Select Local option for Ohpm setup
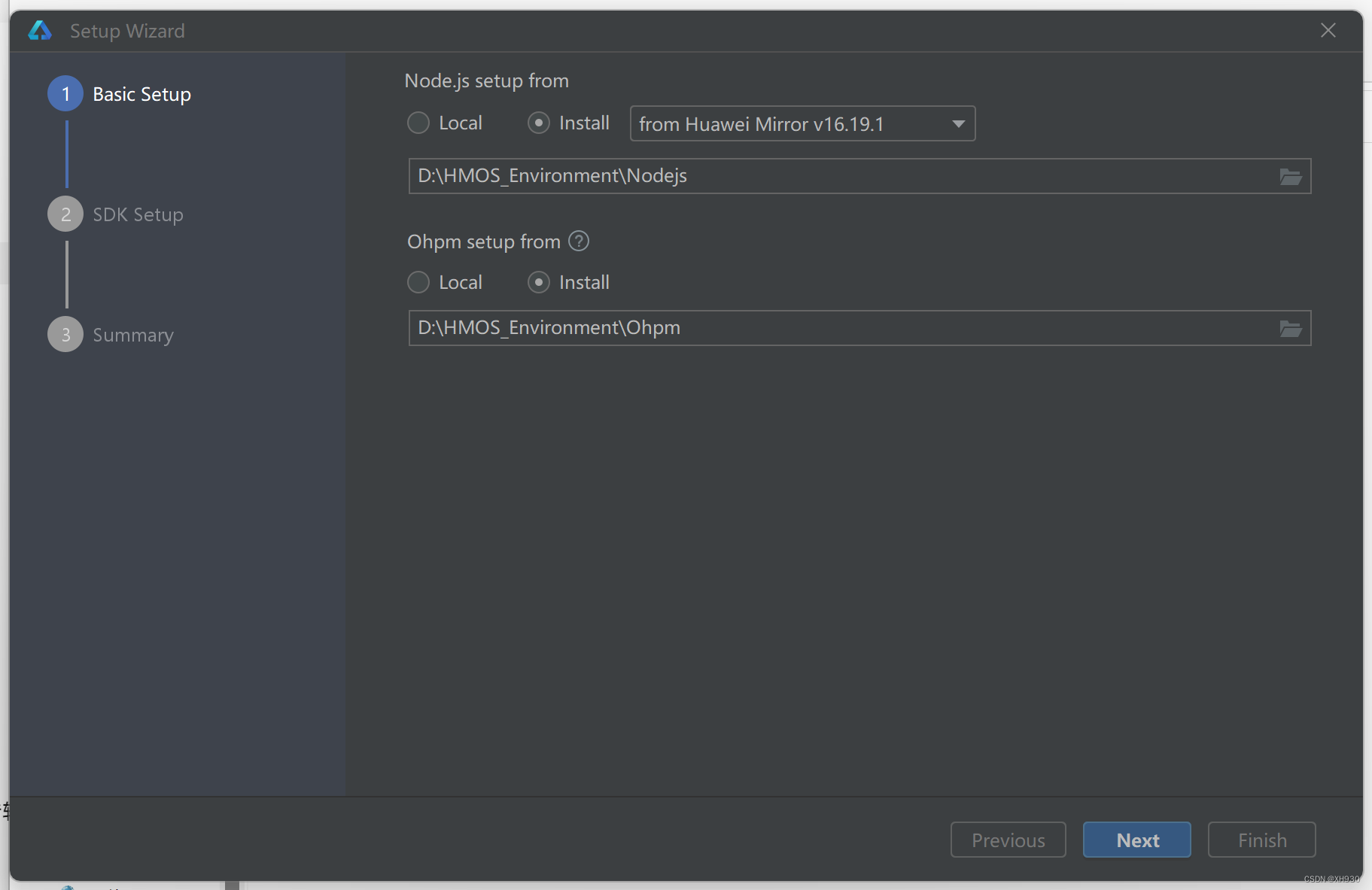The height and width of the screenshot is (890, 1372). coord(445,282)
